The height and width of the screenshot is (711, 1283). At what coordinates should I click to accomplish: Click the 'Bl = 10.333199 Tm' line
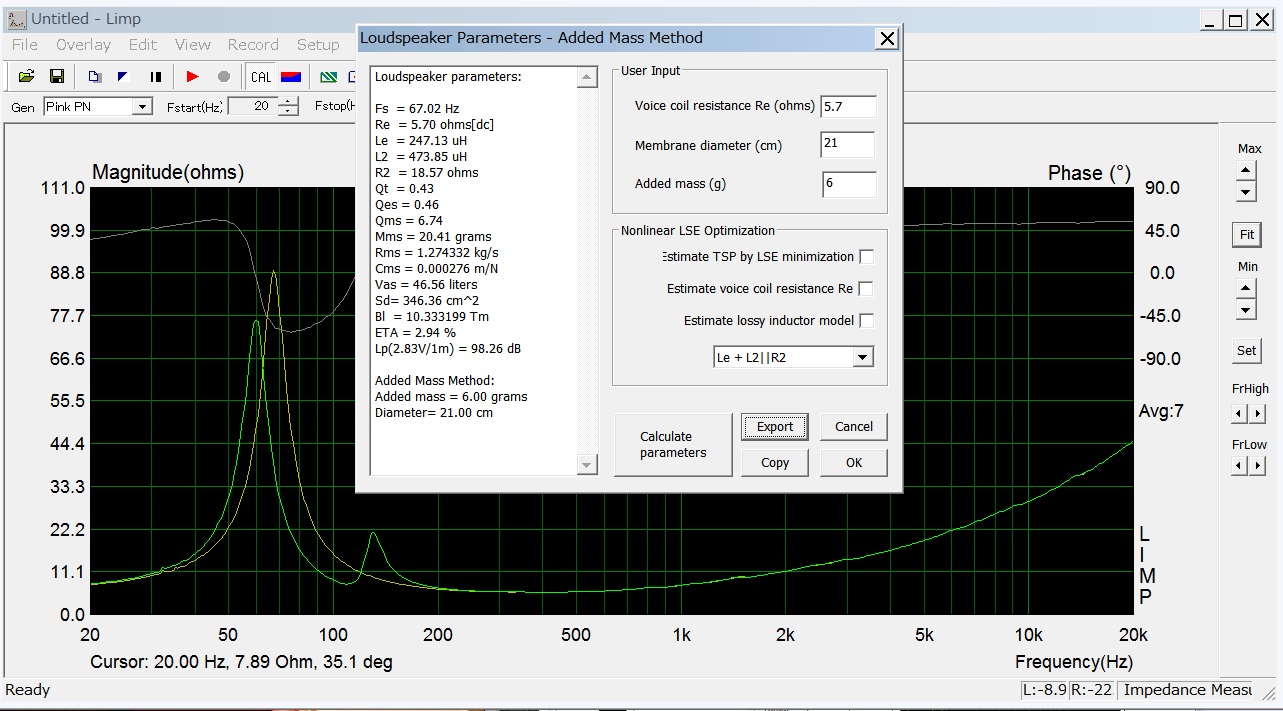coord(432,316)
